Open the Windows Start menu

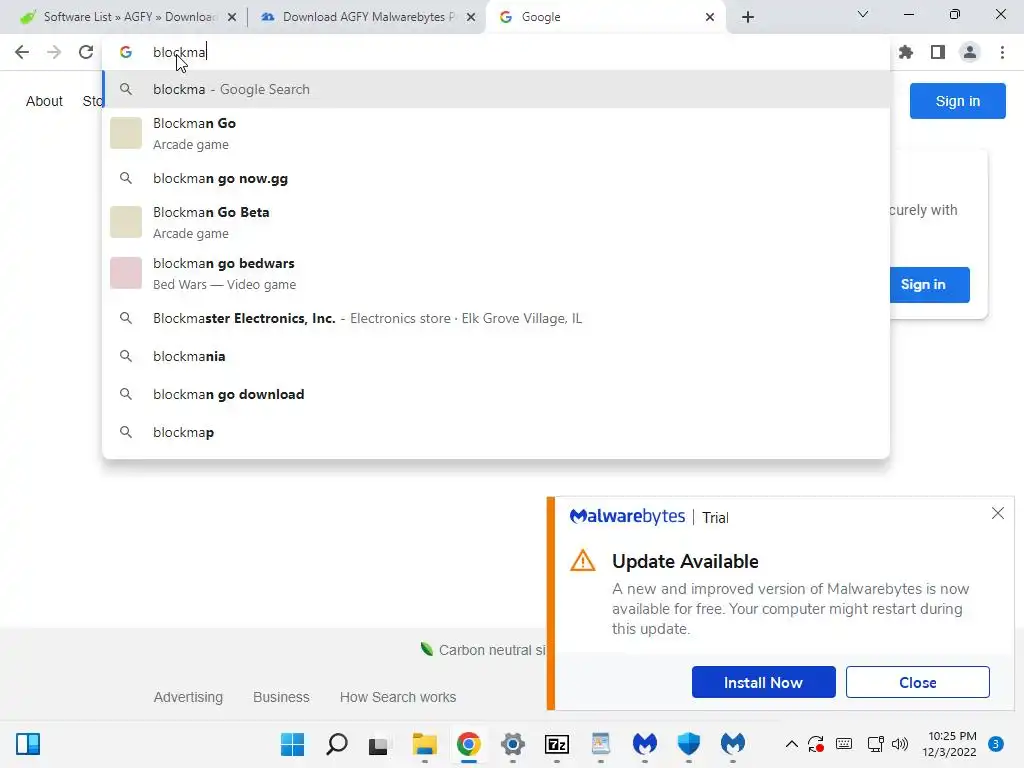tap(292, 744)
